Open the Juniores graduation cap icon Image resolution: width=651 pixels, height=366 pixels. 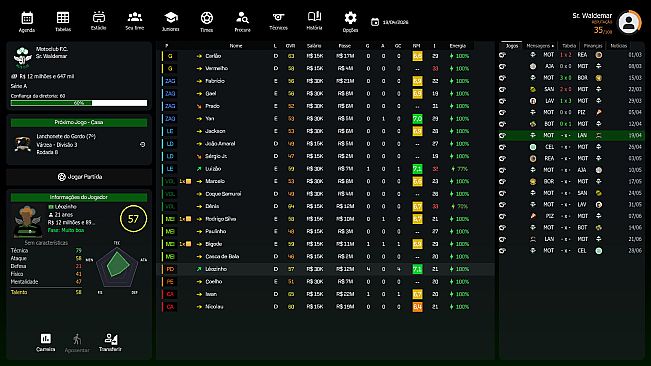point(171,17)
